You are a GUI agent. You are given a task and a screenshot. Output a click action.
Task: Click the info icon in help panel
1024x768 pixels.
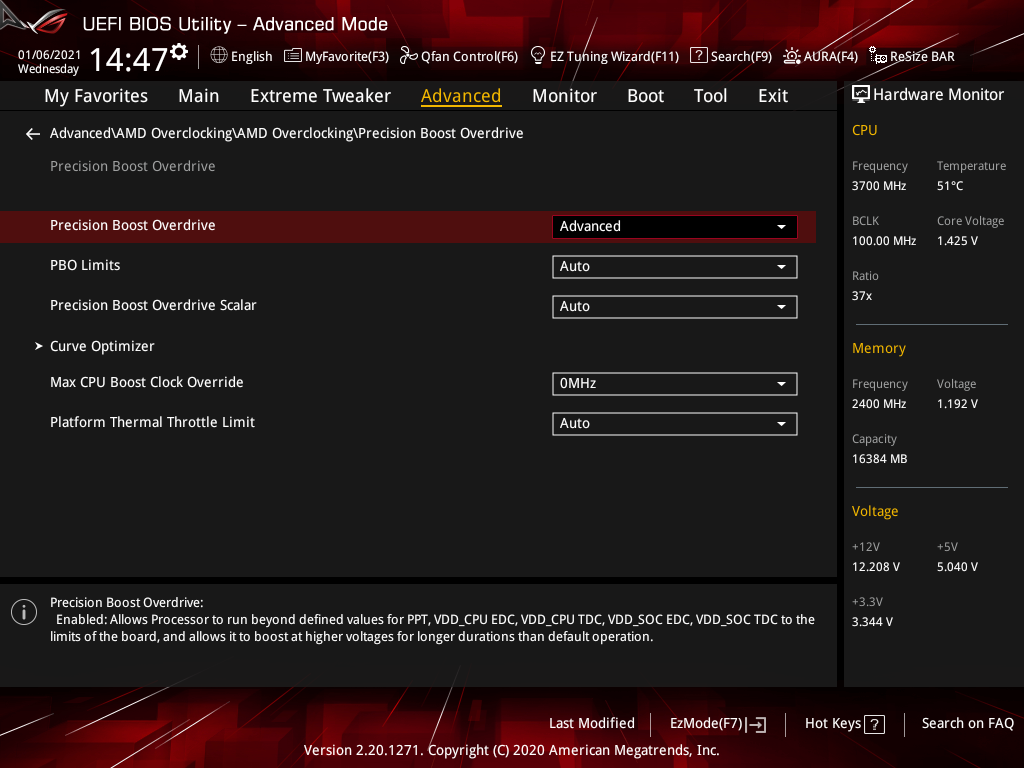point(24,612)
